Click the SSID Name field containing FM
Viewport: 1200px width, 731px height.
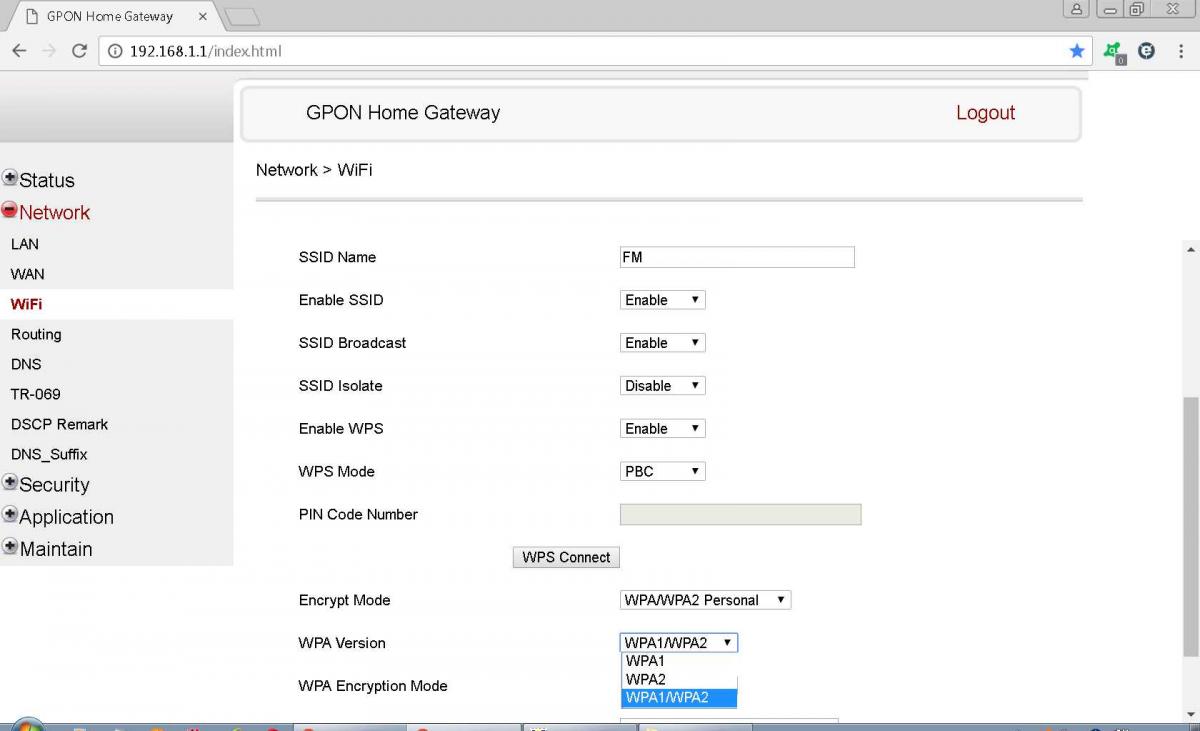[737, 257]
